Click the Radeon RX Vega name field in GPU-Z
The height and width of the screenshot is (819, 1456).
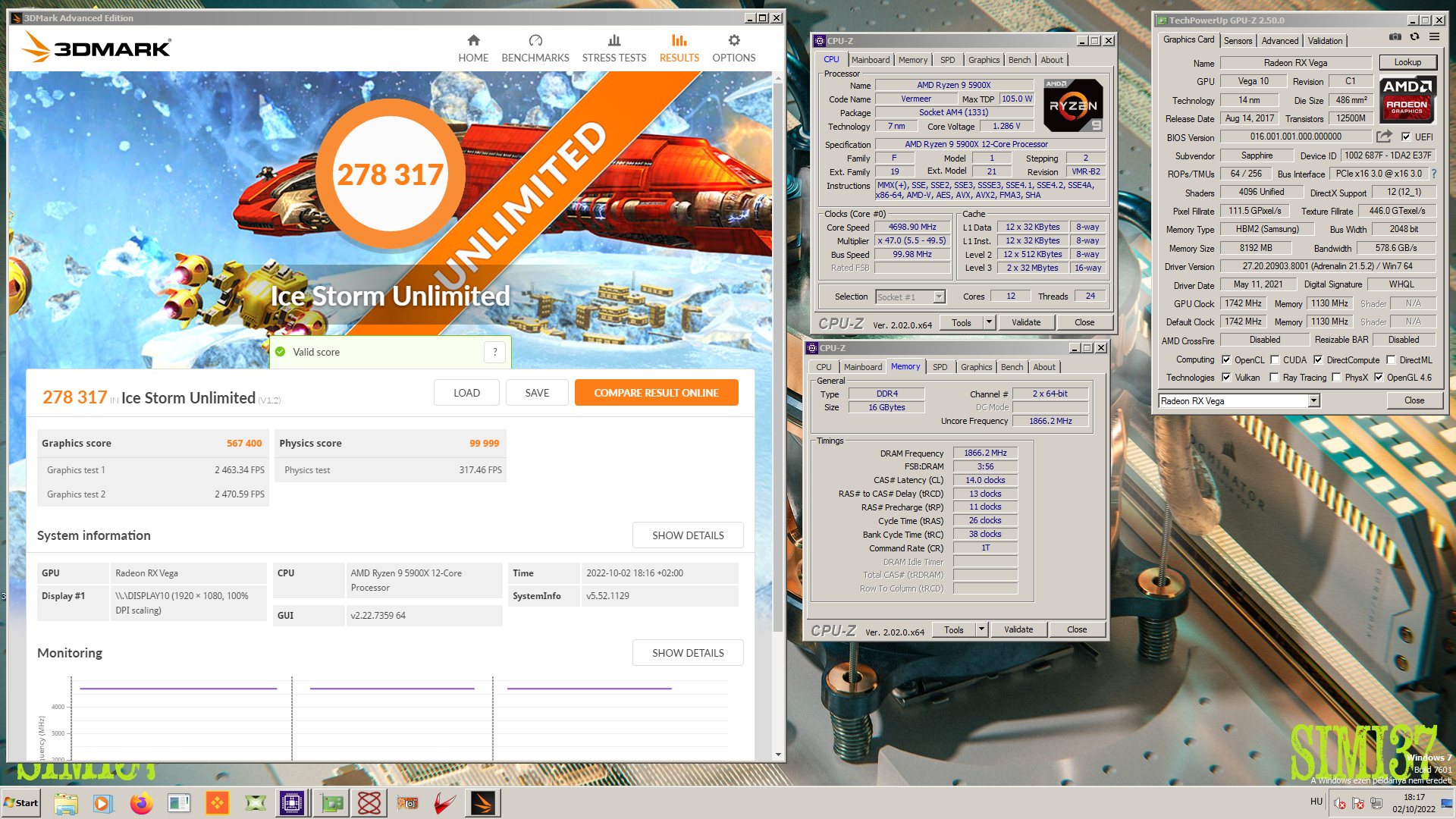click(1295, 63)
